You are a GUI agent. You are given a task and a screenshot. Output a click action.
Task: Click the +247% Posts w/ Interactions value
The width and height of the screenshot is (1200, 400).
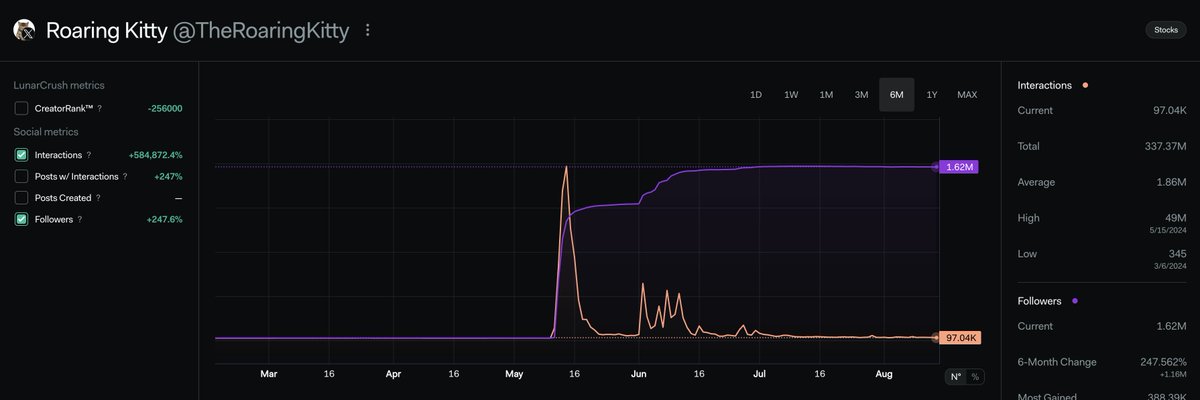(168, 176)
